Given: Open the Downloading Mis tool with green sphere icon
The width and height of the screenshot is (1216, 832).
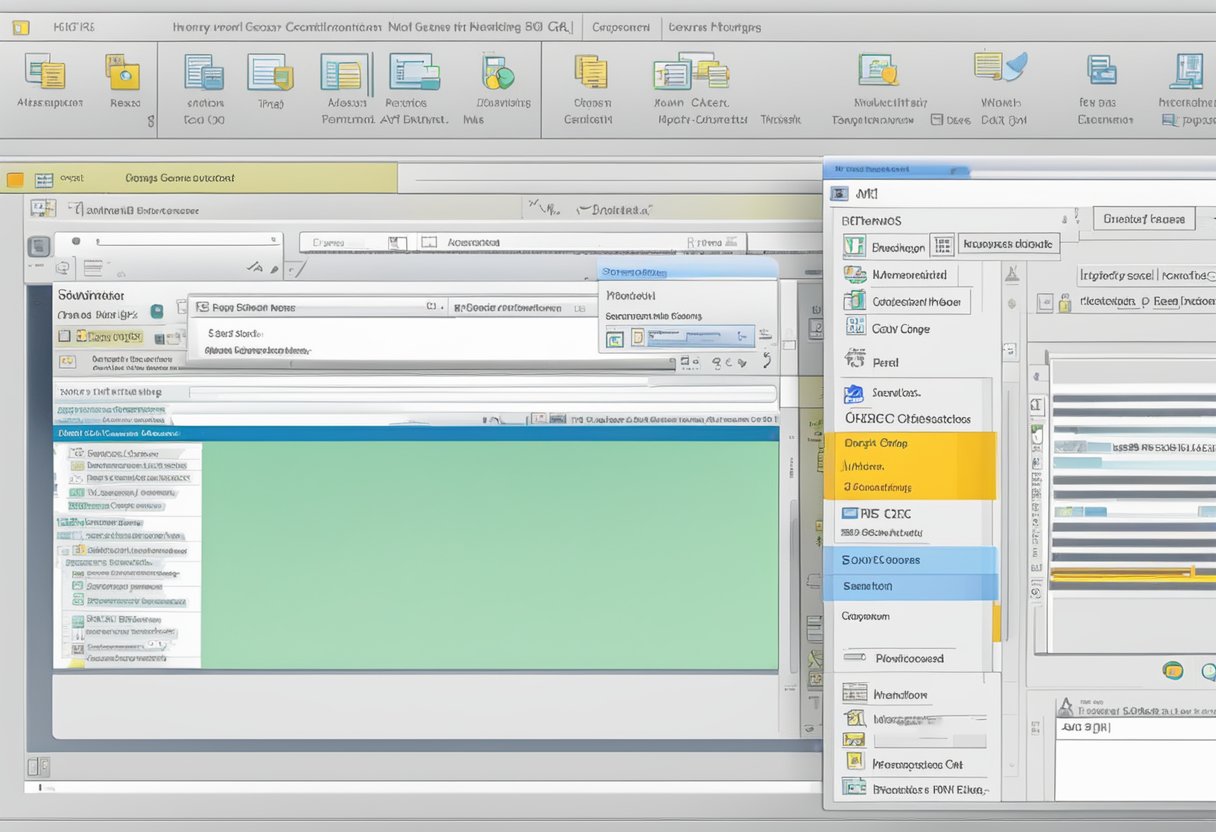Looking at the screenshot, I should pos(497,78).
